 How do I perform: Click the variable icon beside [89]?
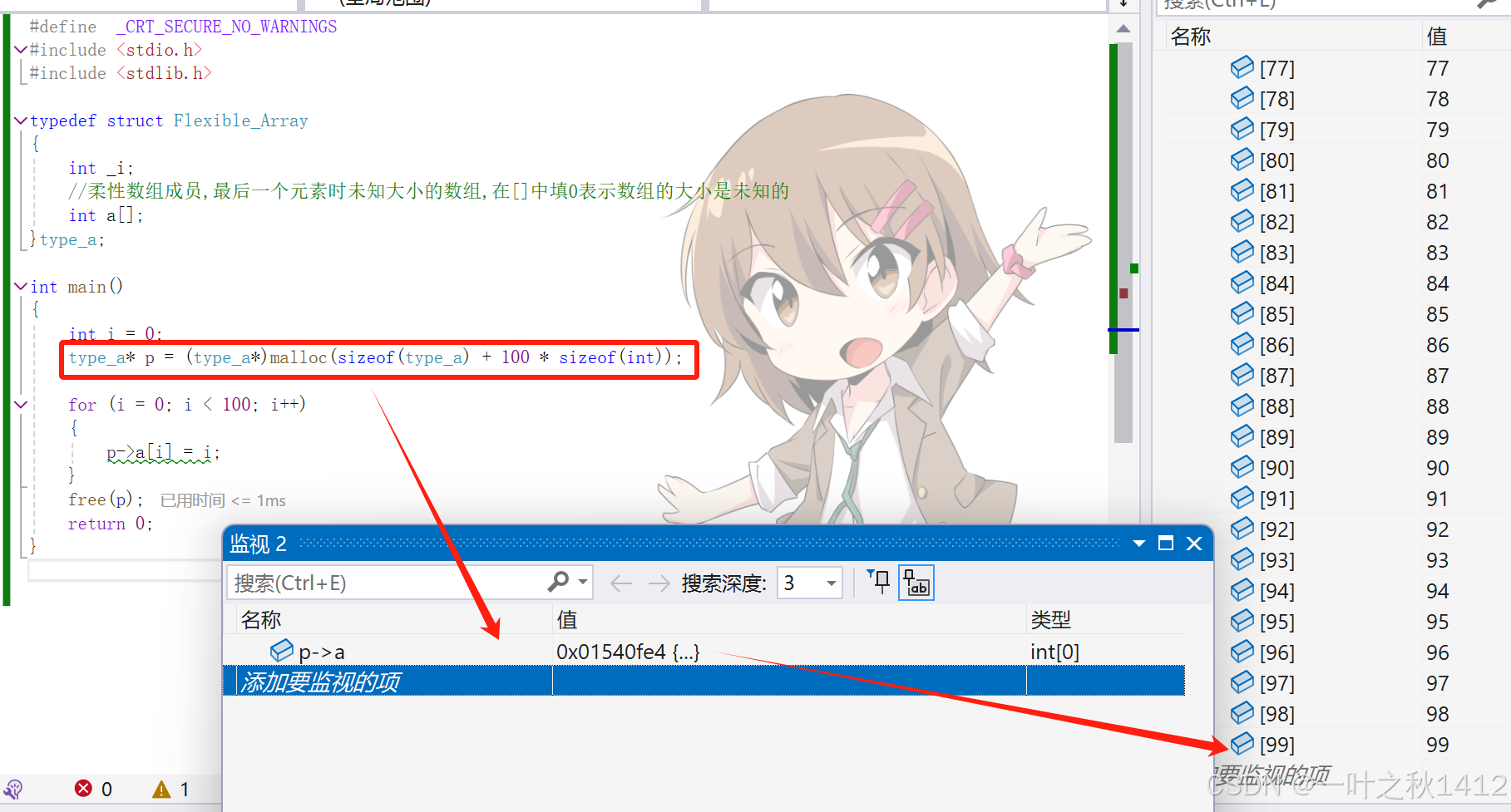click(x=1242, y=436)
